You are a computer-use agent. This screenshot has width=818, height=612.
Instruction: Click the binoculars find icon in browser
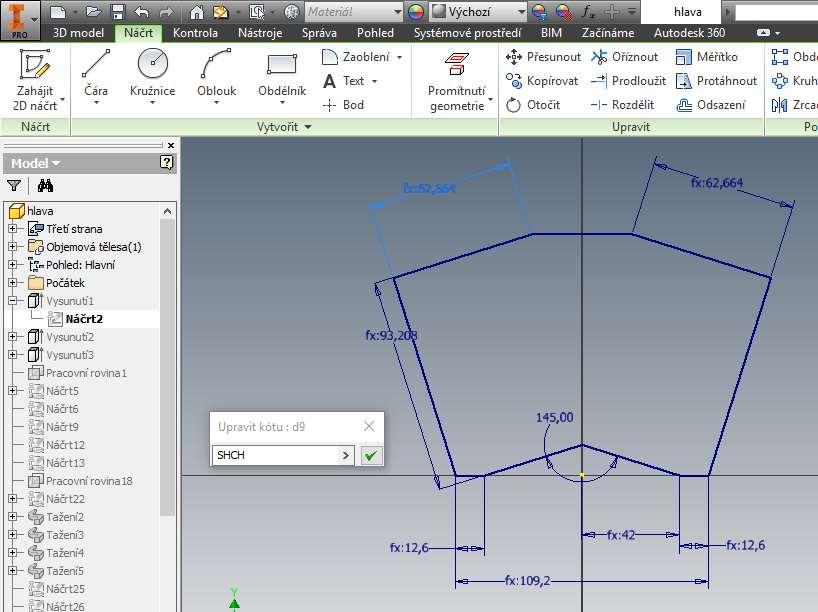pos(45,185)
